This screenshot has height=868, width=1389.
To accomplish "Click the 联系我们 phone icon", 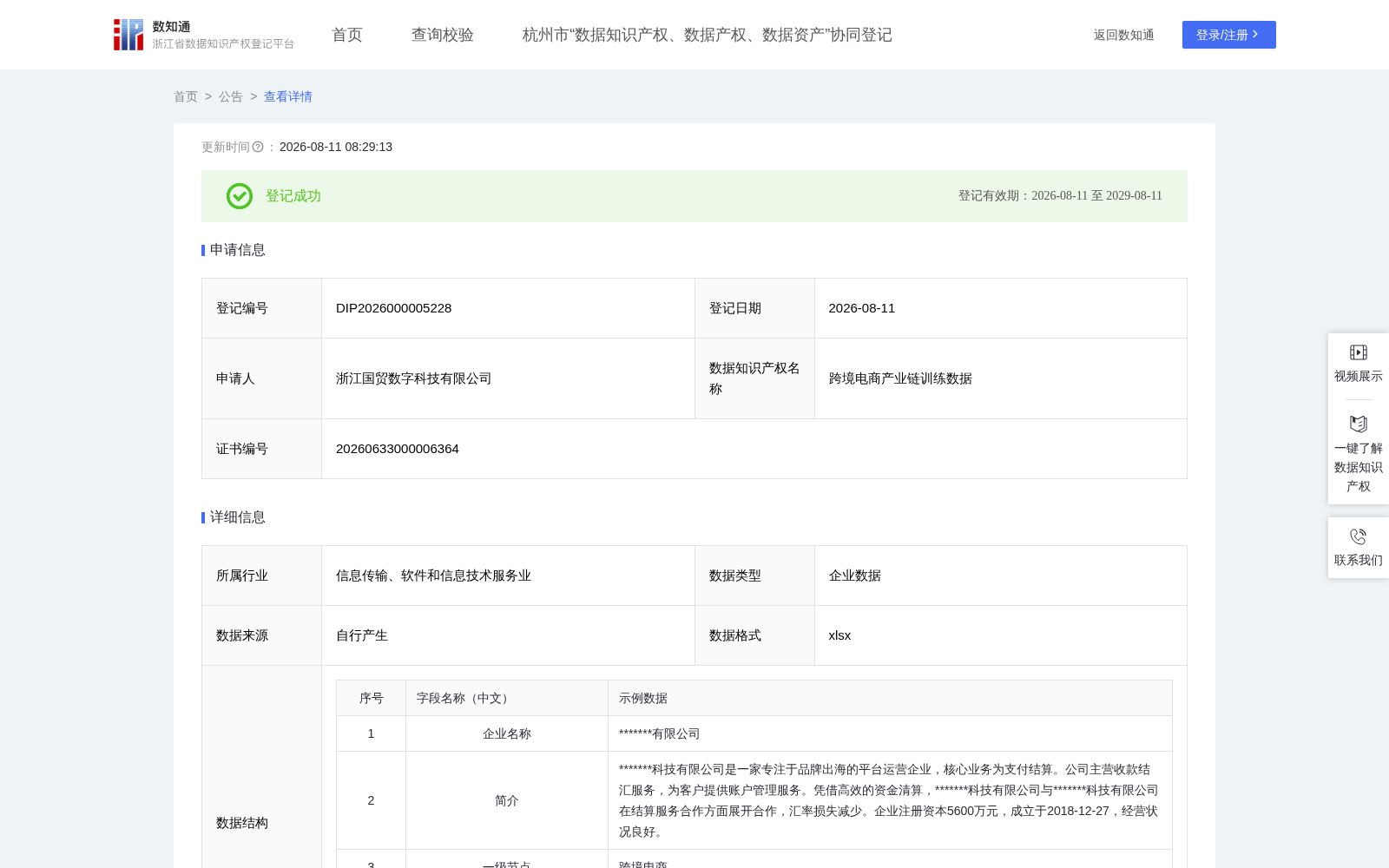I will click(1359, 536).
